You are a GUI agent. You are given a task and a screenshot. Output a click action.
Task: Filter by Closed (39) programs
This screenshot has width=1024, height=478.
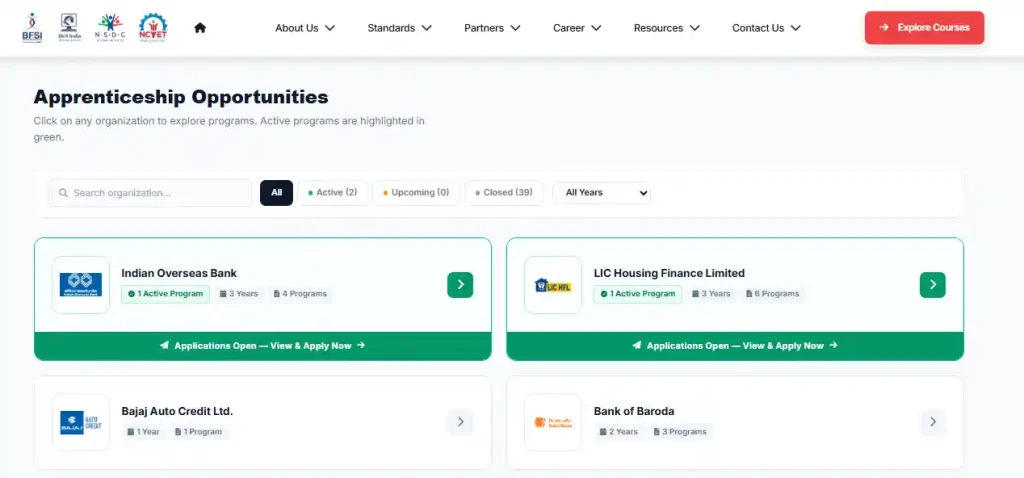pos(504,193)
